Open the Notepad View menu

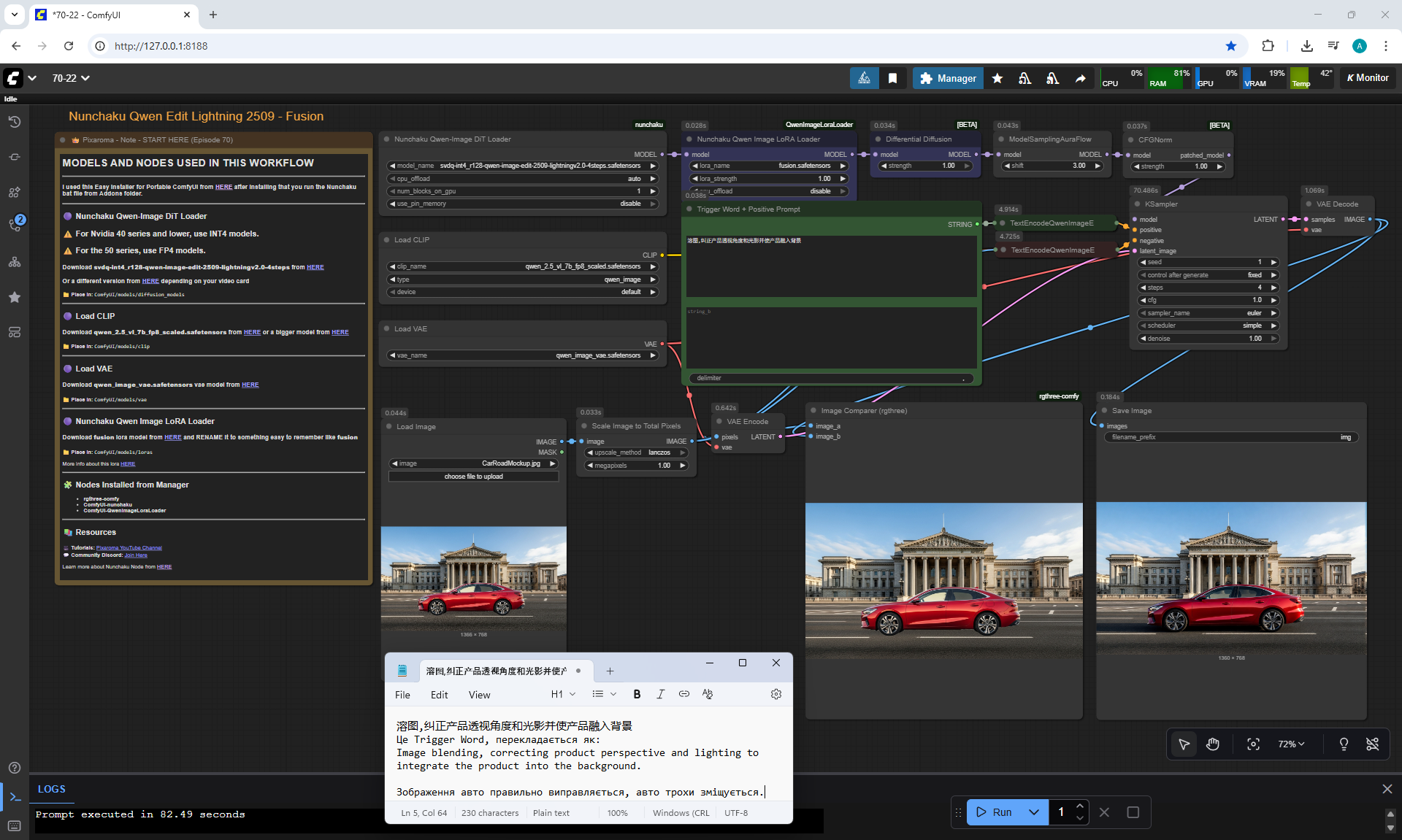479,695
